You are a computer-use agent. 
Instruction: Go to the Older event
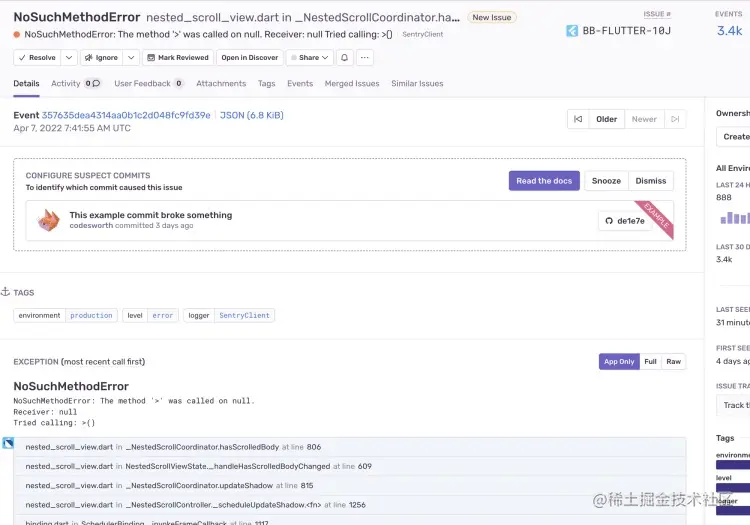point(607,119)
